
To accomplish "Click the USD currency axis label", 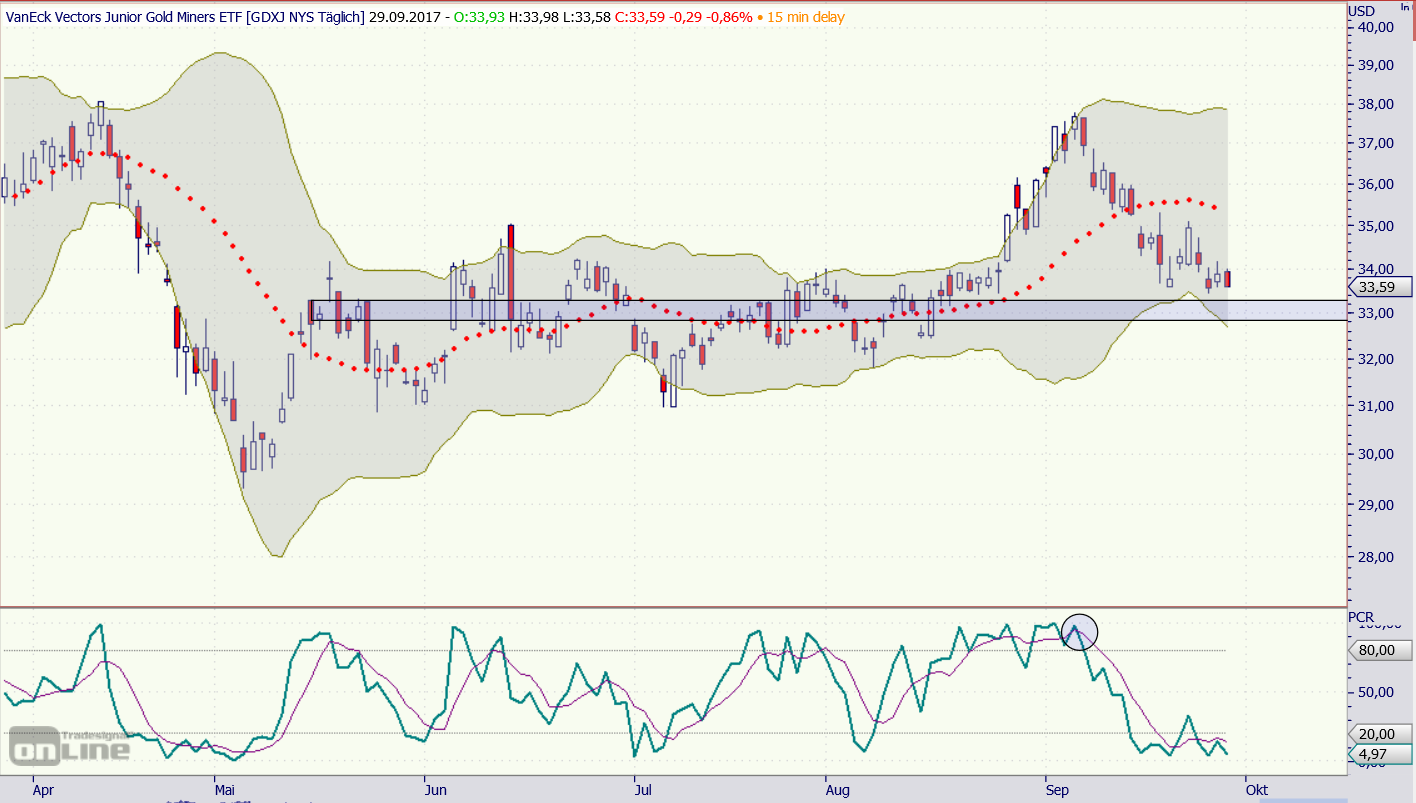I will [1361, 11].
